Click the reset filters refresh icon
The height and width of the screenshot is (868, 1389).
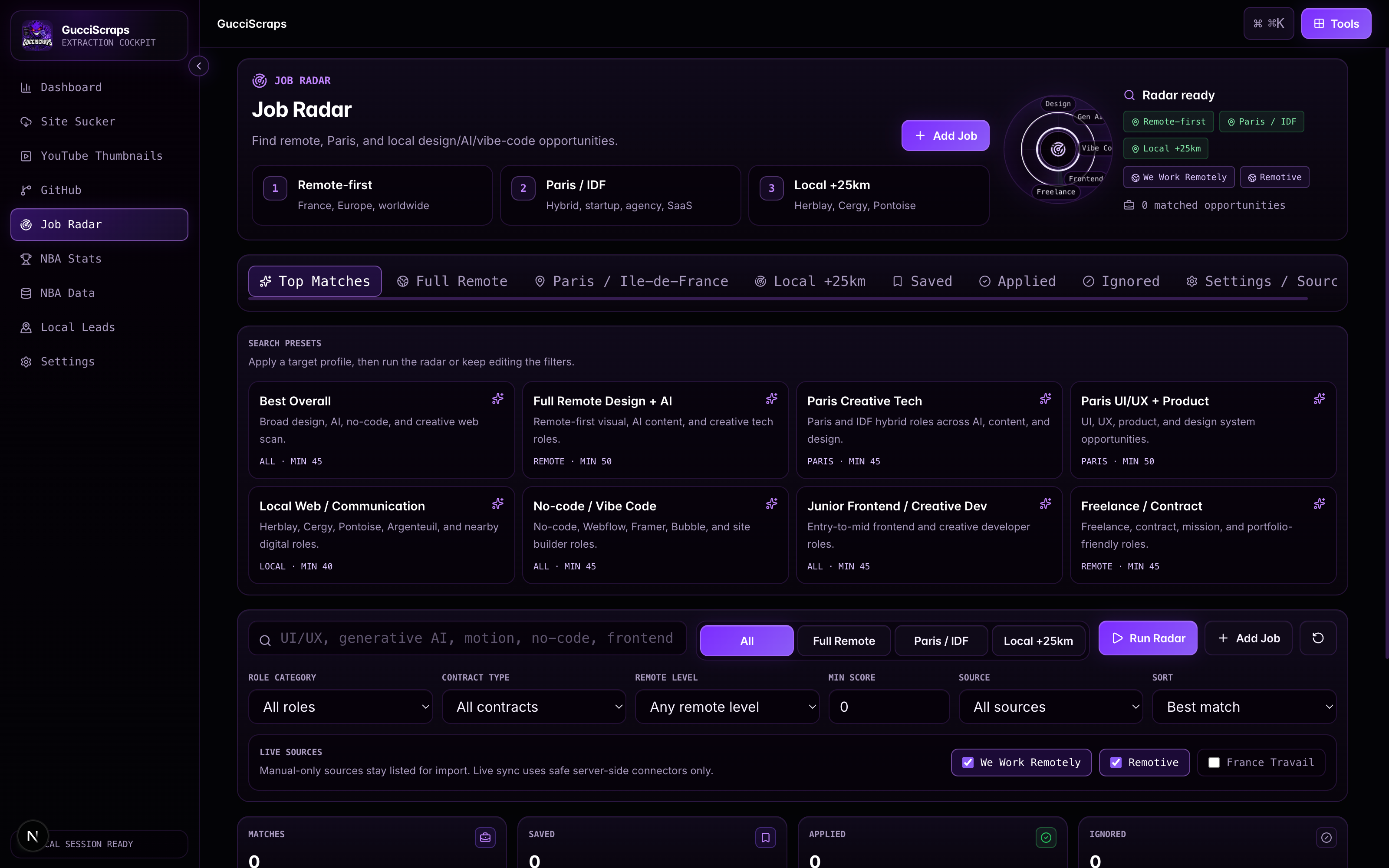tap(1318, 638)
